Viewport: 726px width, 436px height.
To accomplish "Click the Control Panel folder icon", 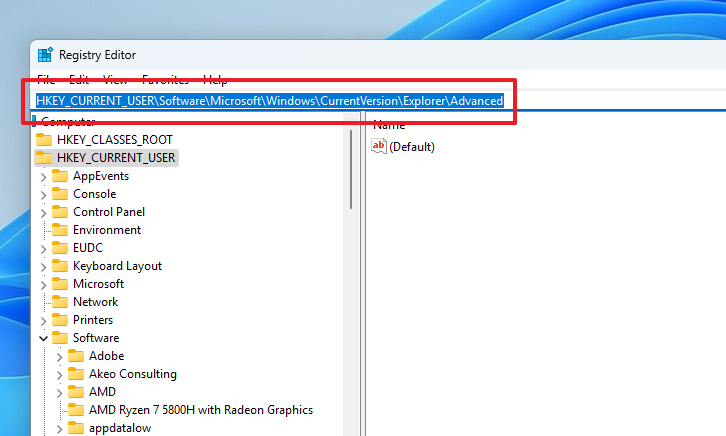I will click(60, 212).
